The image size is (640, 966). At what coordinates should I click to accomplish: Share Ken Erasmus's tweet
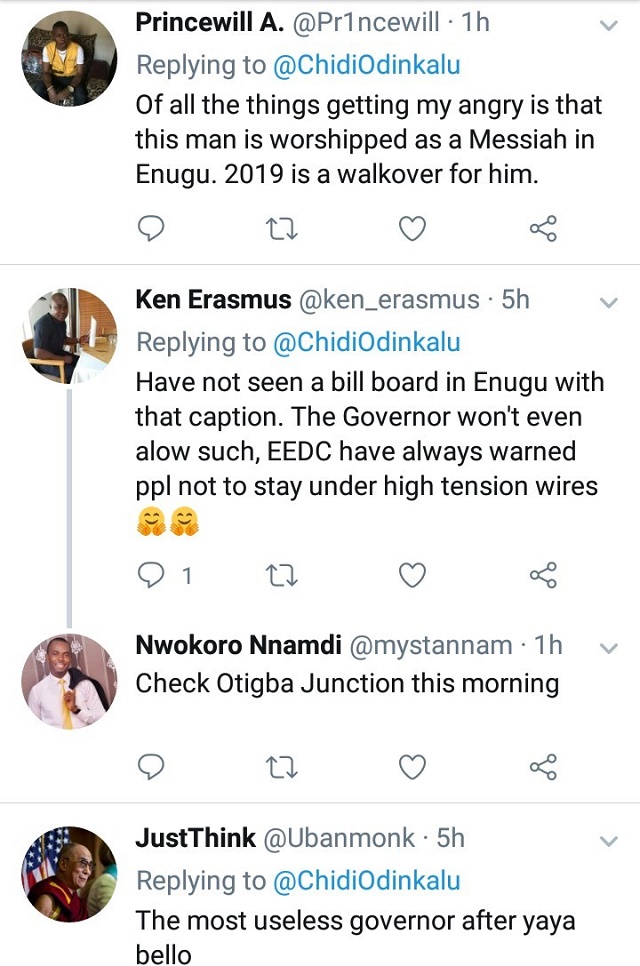click(x=542, y=575)
